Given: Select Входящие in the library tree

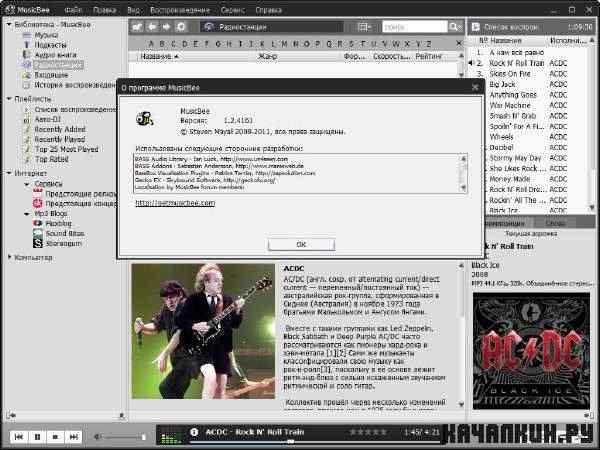Looking at the screenshot, I should point(51,75).
